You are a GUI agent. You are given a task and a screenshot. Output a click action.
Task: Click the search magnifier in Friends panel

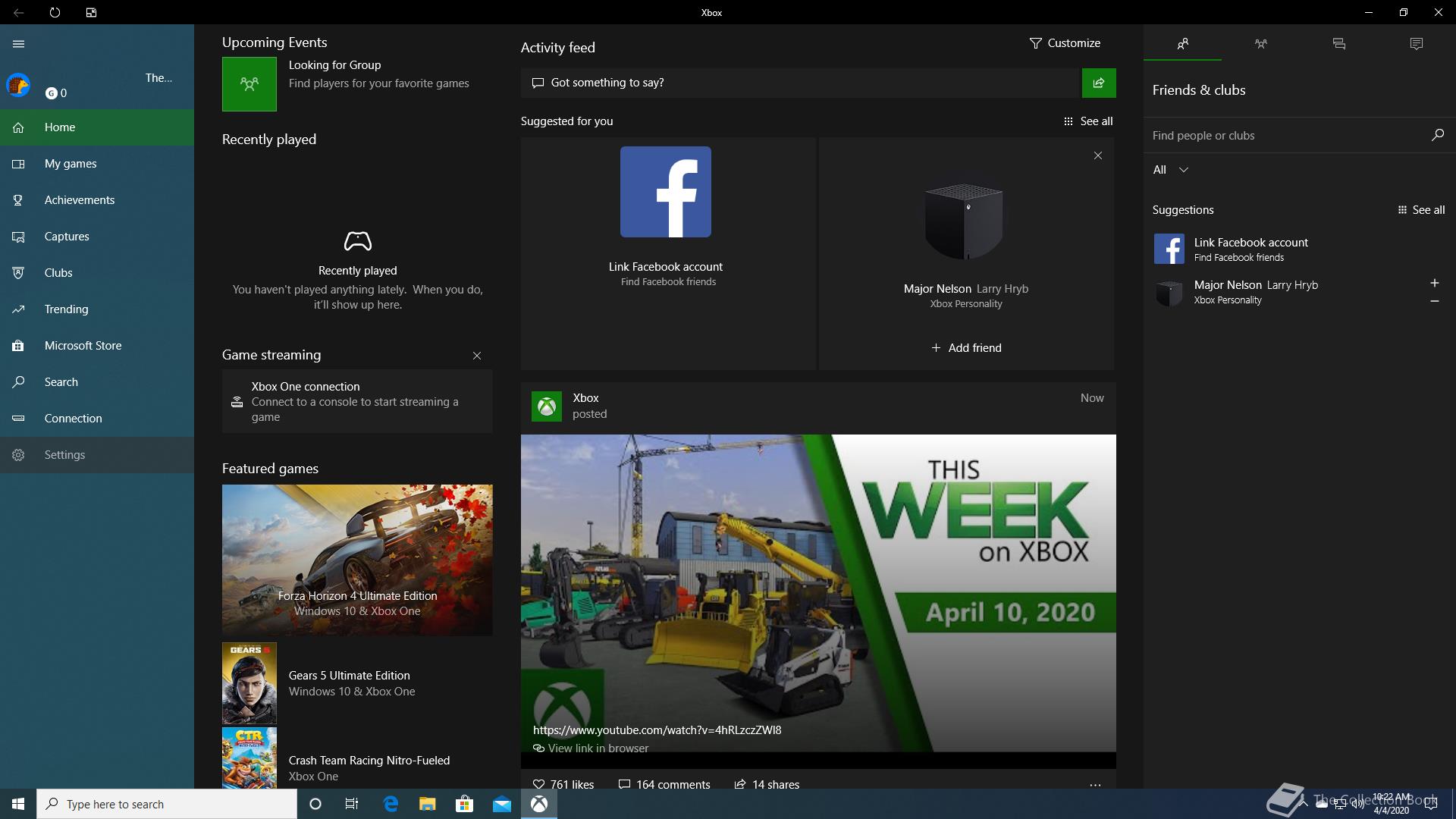tap(1438, 135)
